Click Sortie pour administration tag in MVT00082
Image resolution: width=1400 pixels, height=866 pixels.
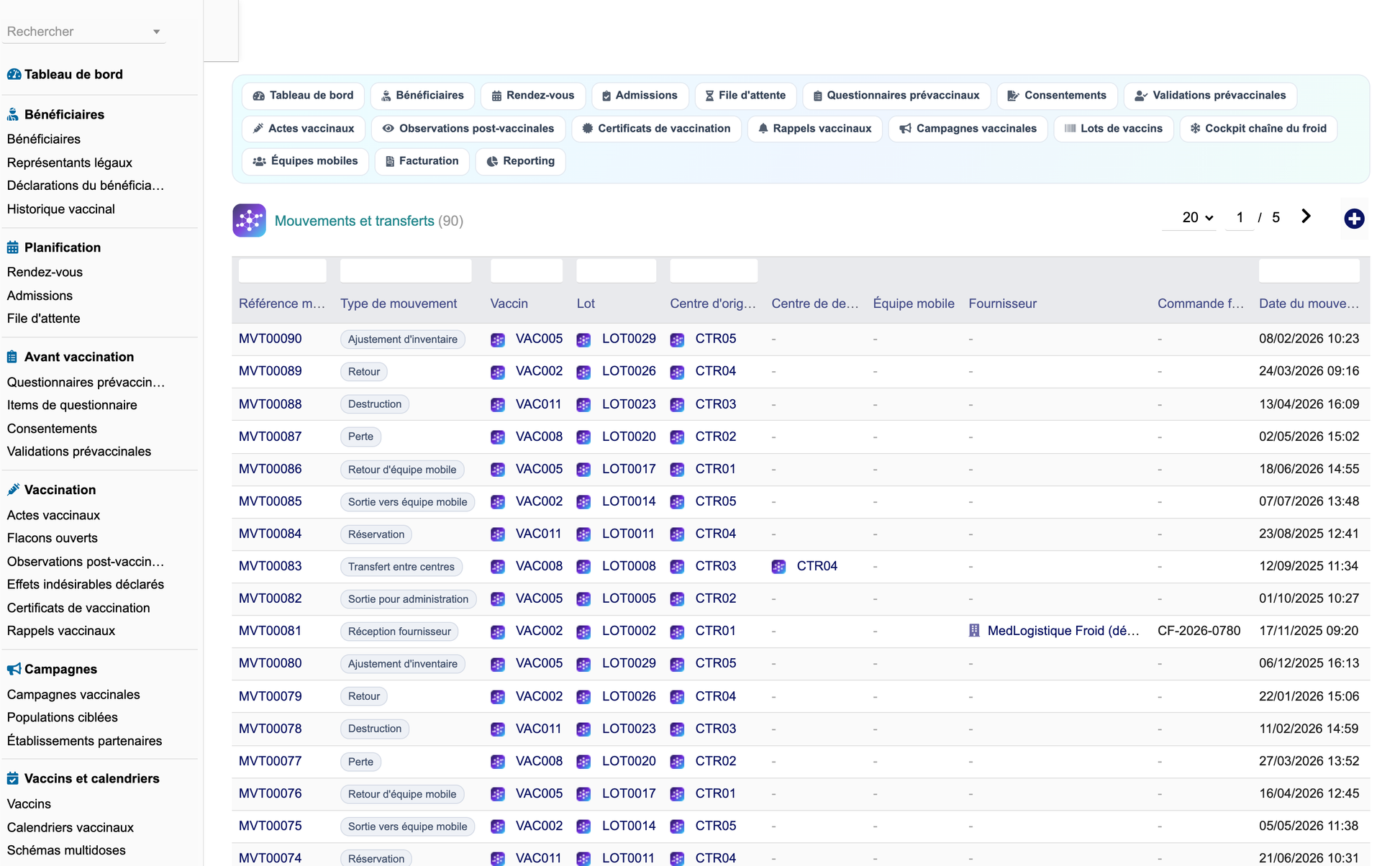408,599
